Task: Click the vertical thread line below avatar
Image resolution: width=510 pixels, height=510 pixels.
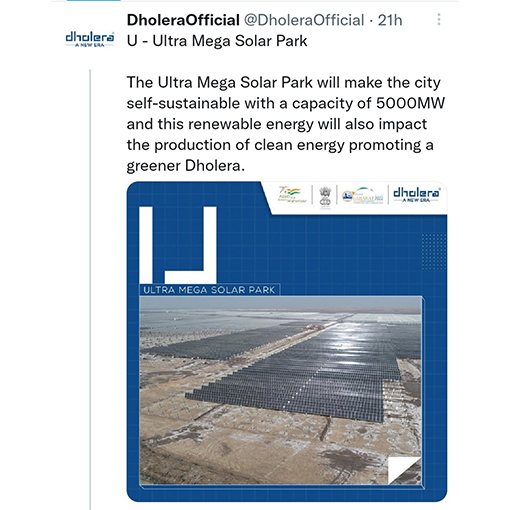Action: tap(90, 289)
